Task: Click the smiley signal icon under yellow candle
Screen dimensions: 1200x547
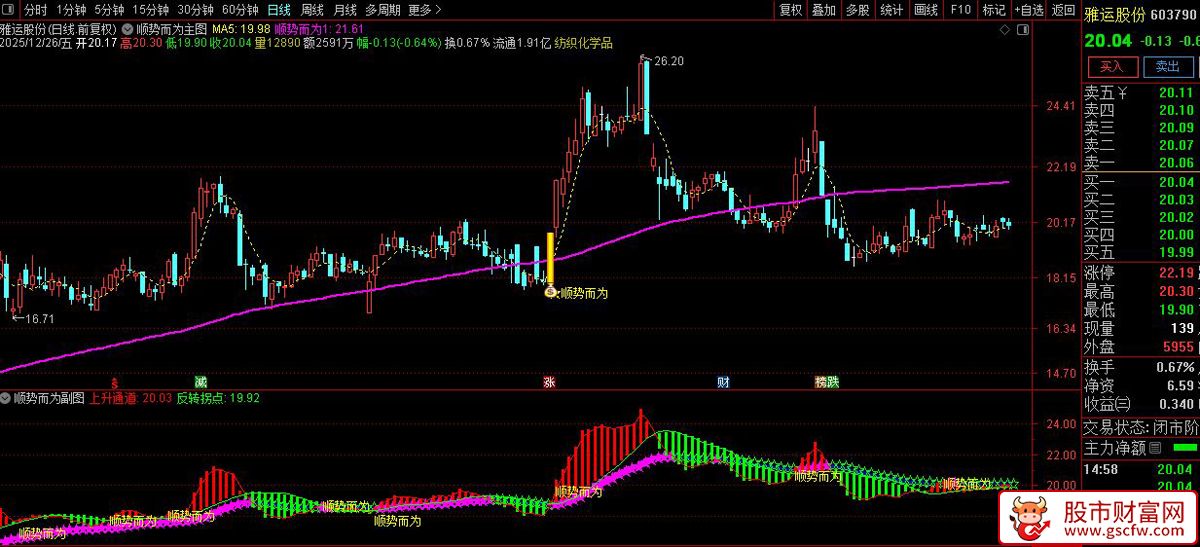Action: tap(549, 292)
